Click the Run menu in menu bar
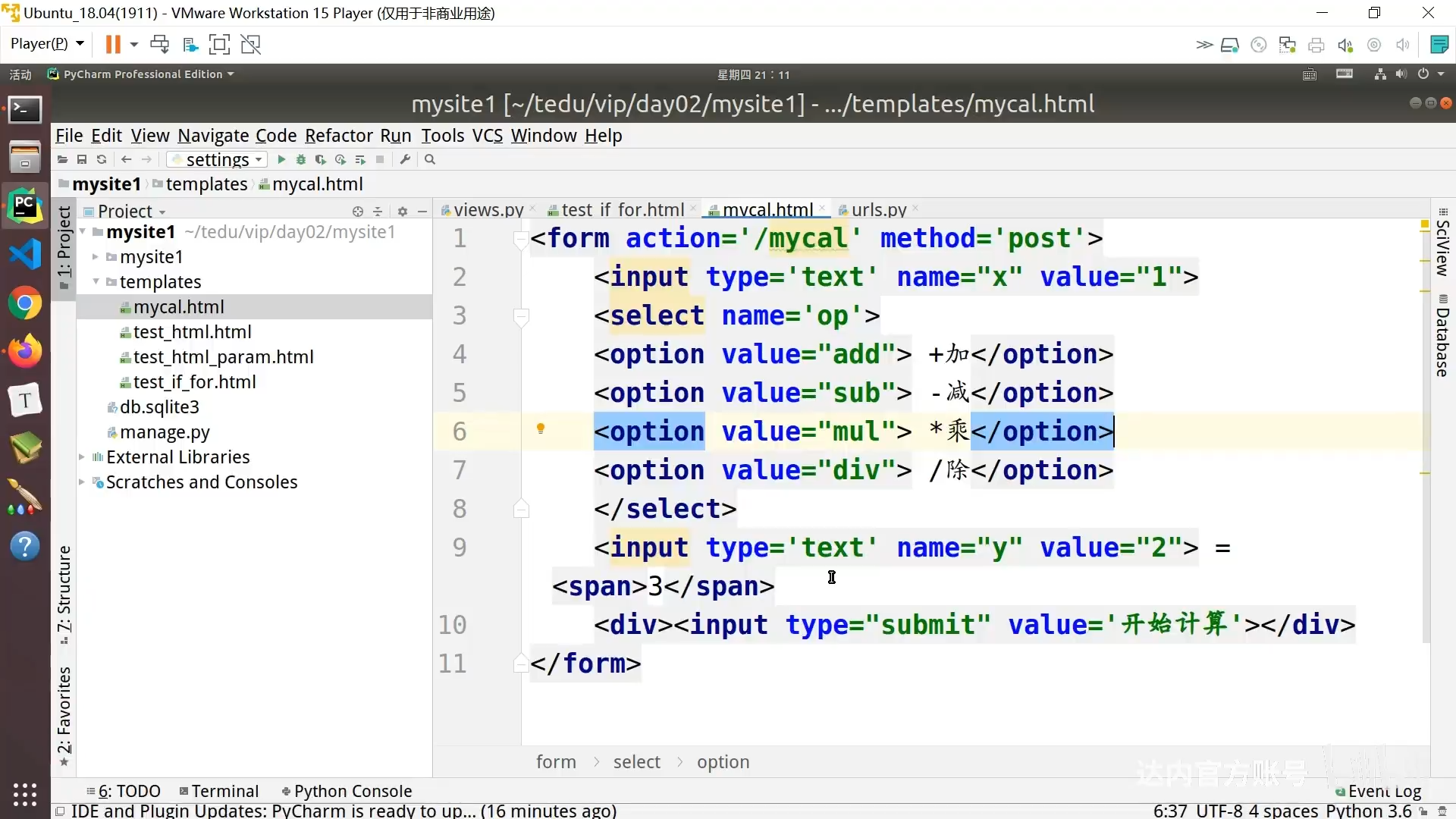The height and width of the screenshot is (819, 1456). 394,135
